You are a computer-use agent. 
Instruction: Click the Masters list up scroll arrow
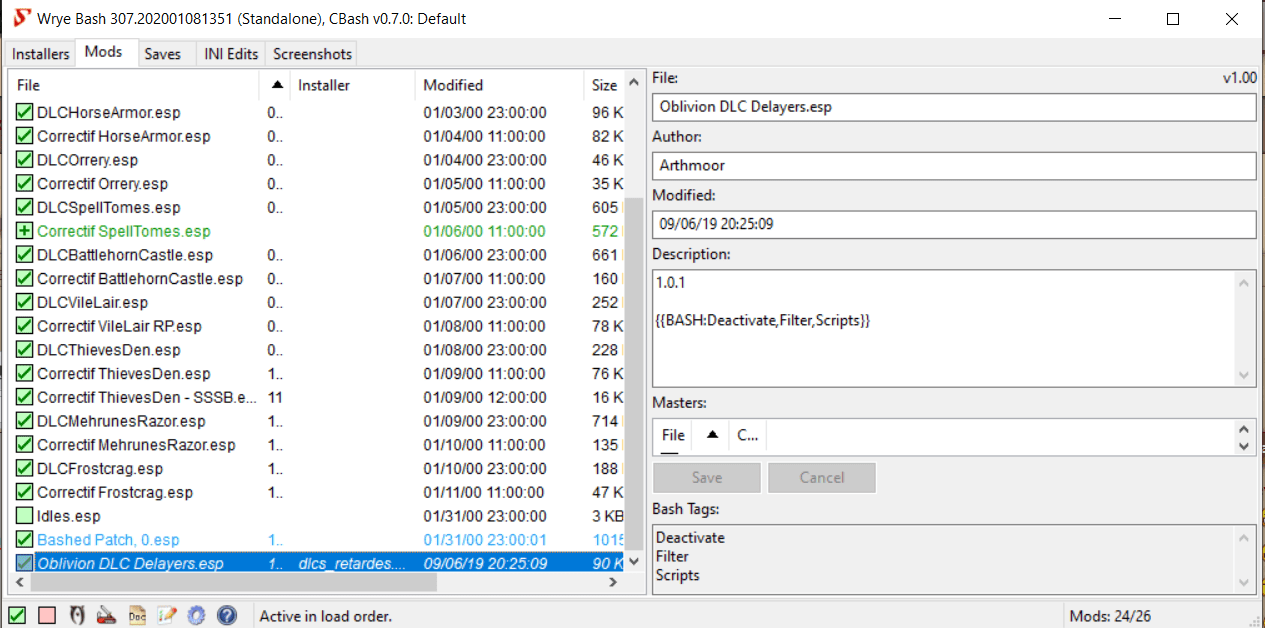click(1244, 428)
